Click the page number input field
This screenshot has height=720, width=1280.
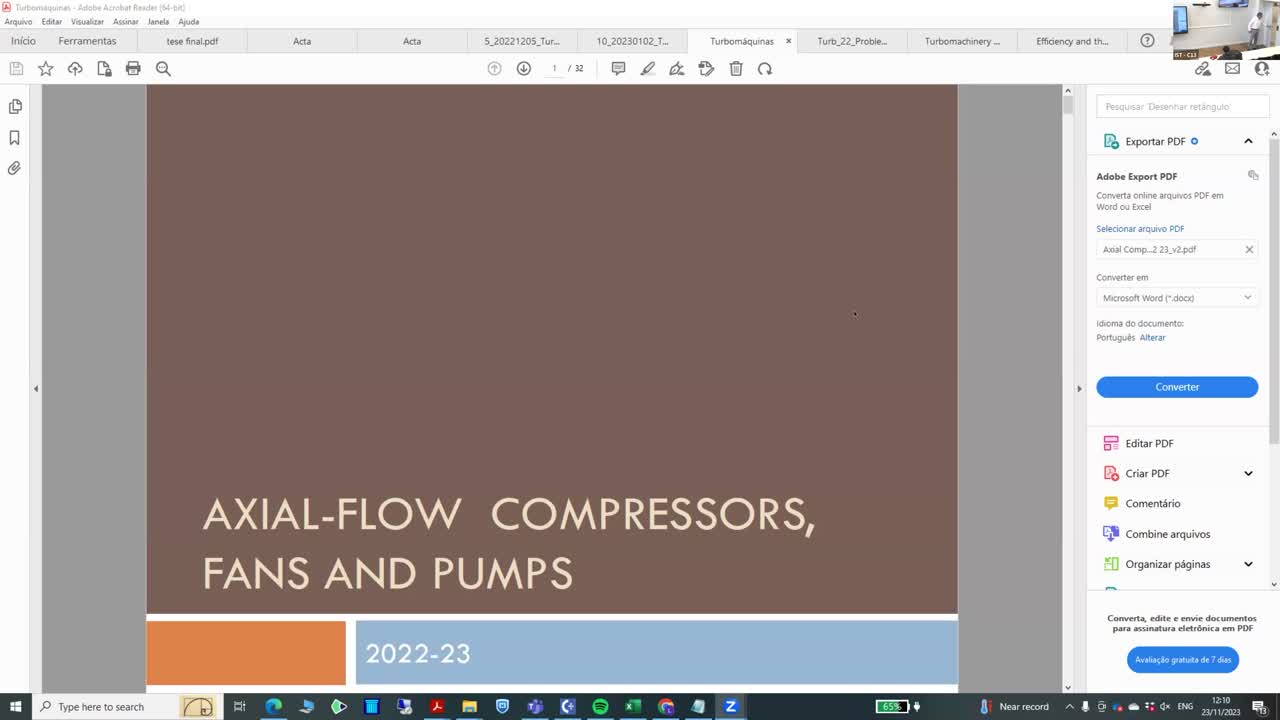pyautogui.click(x=554, y=68)
